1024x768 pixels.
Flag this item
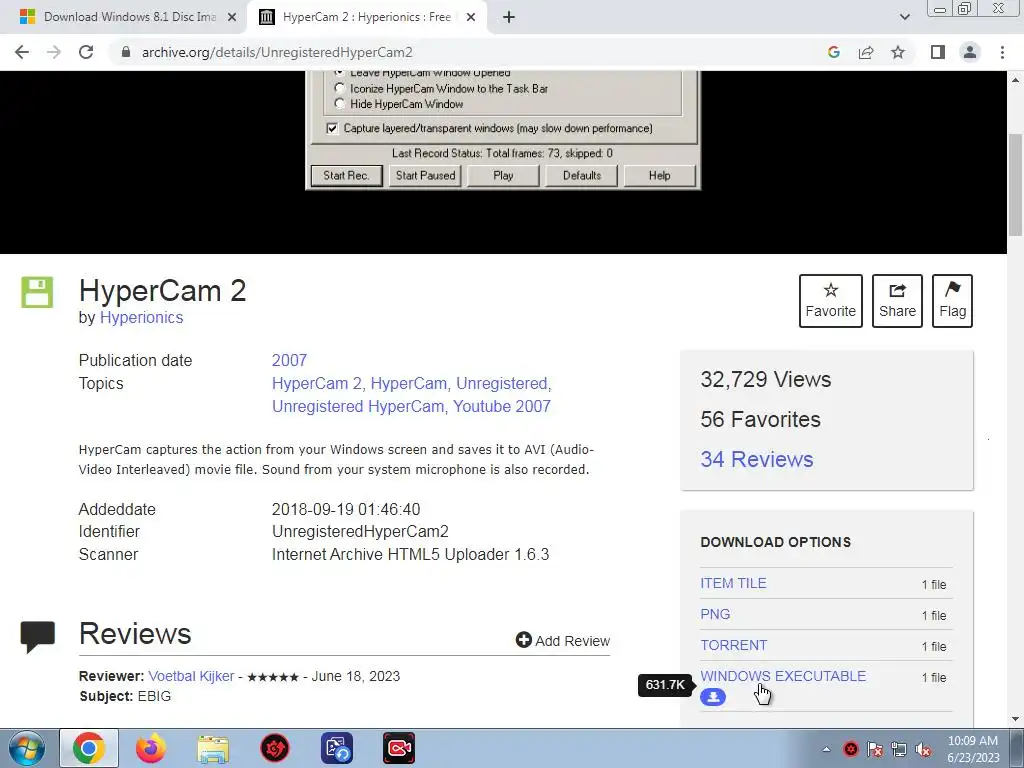[x=953, y=301]
